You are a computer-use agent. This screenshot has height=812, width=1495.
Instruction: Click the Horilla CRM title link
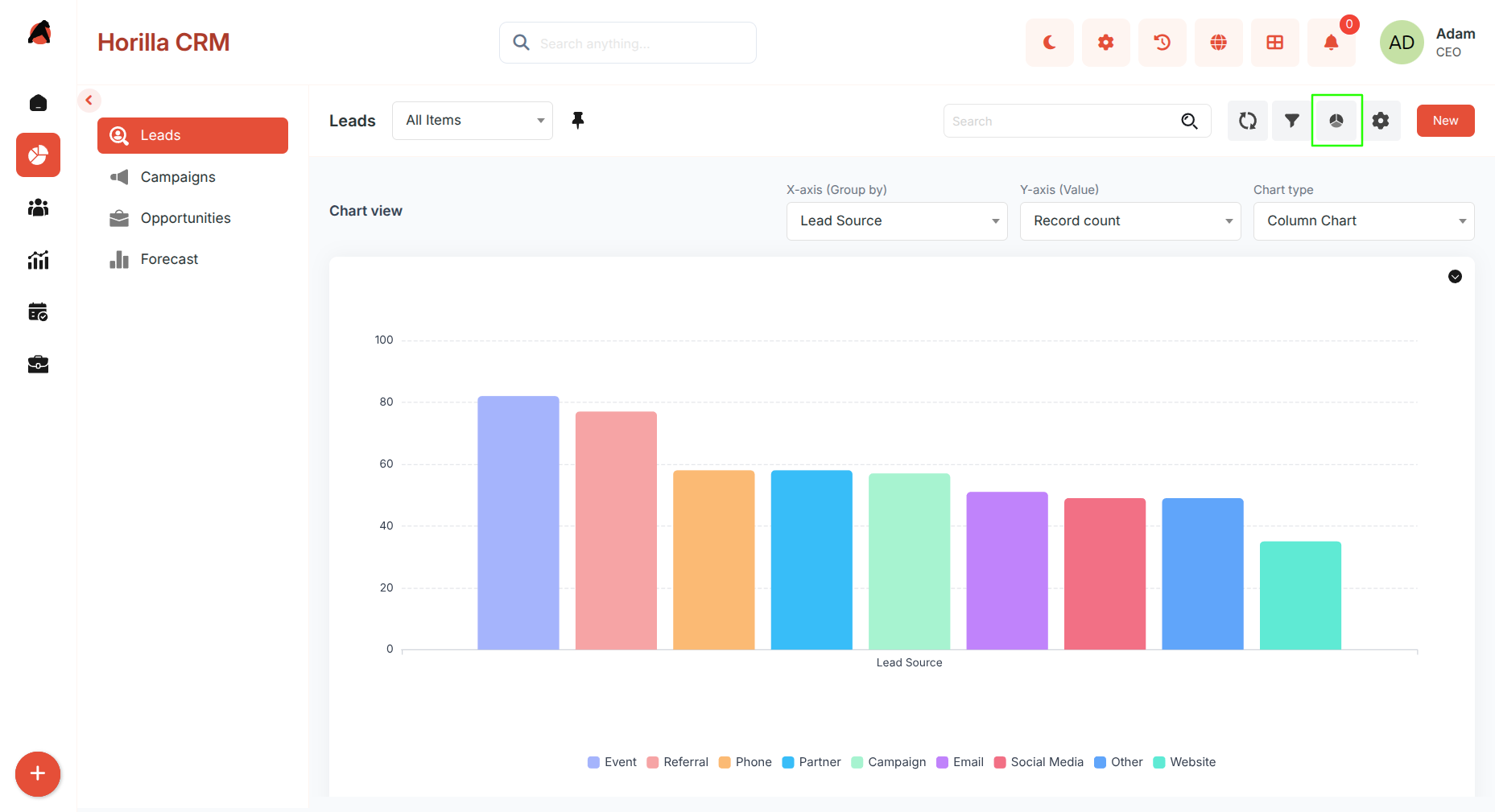pyautogui.click(x=163, y=43)
